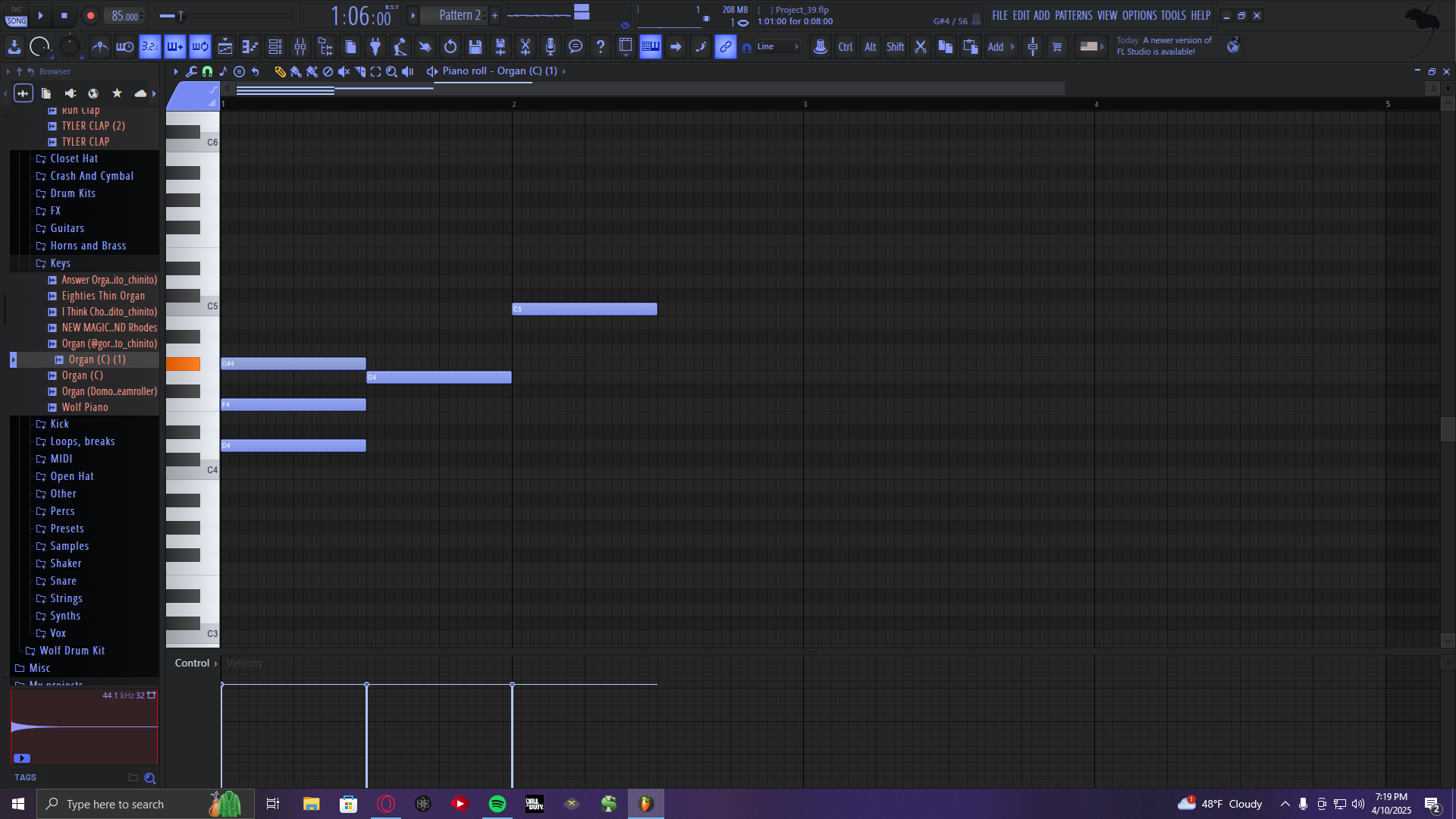Open the PATTERNS menu
Viewport: 1456px width, 819px height.
[x=1073, y=16]
